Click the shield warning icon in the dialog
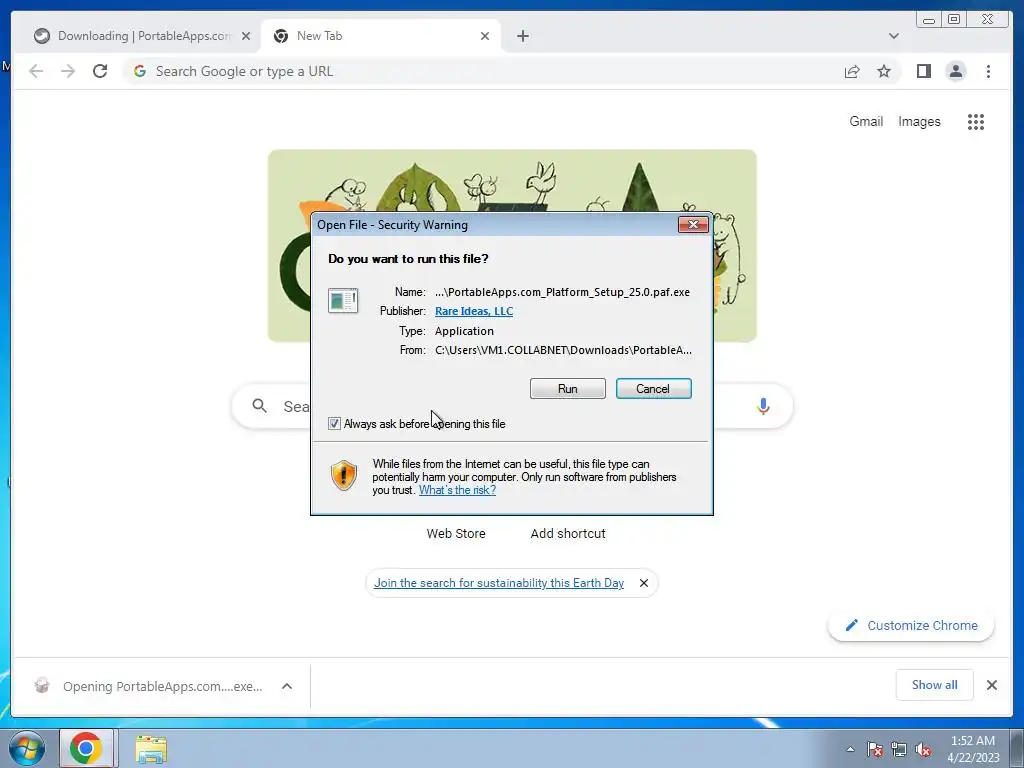The width and height of the screenshot is (1024, 768). coord(344,475)
